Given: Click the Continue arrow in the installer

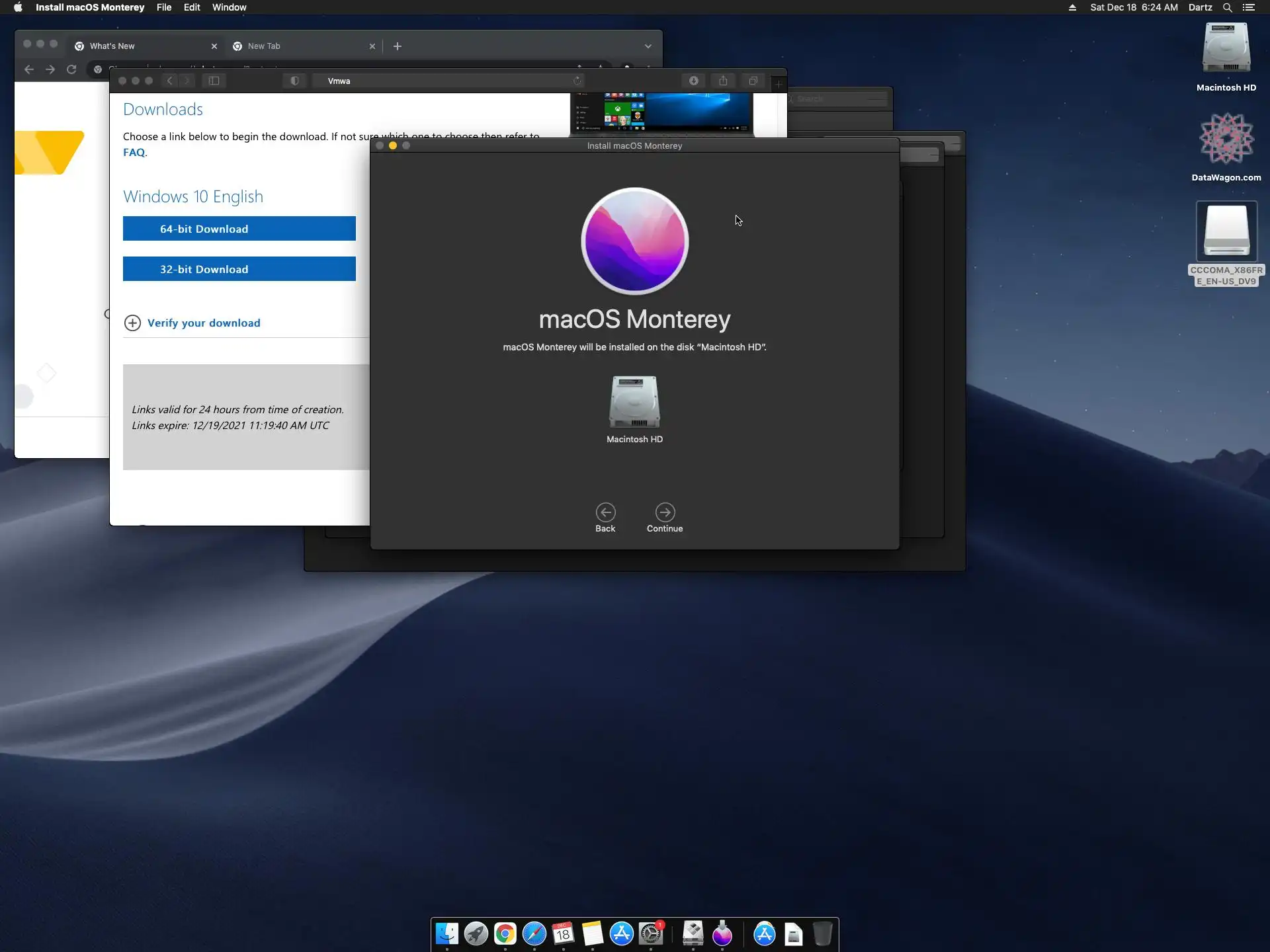Looking at the screenshot, I should (665, 512).
